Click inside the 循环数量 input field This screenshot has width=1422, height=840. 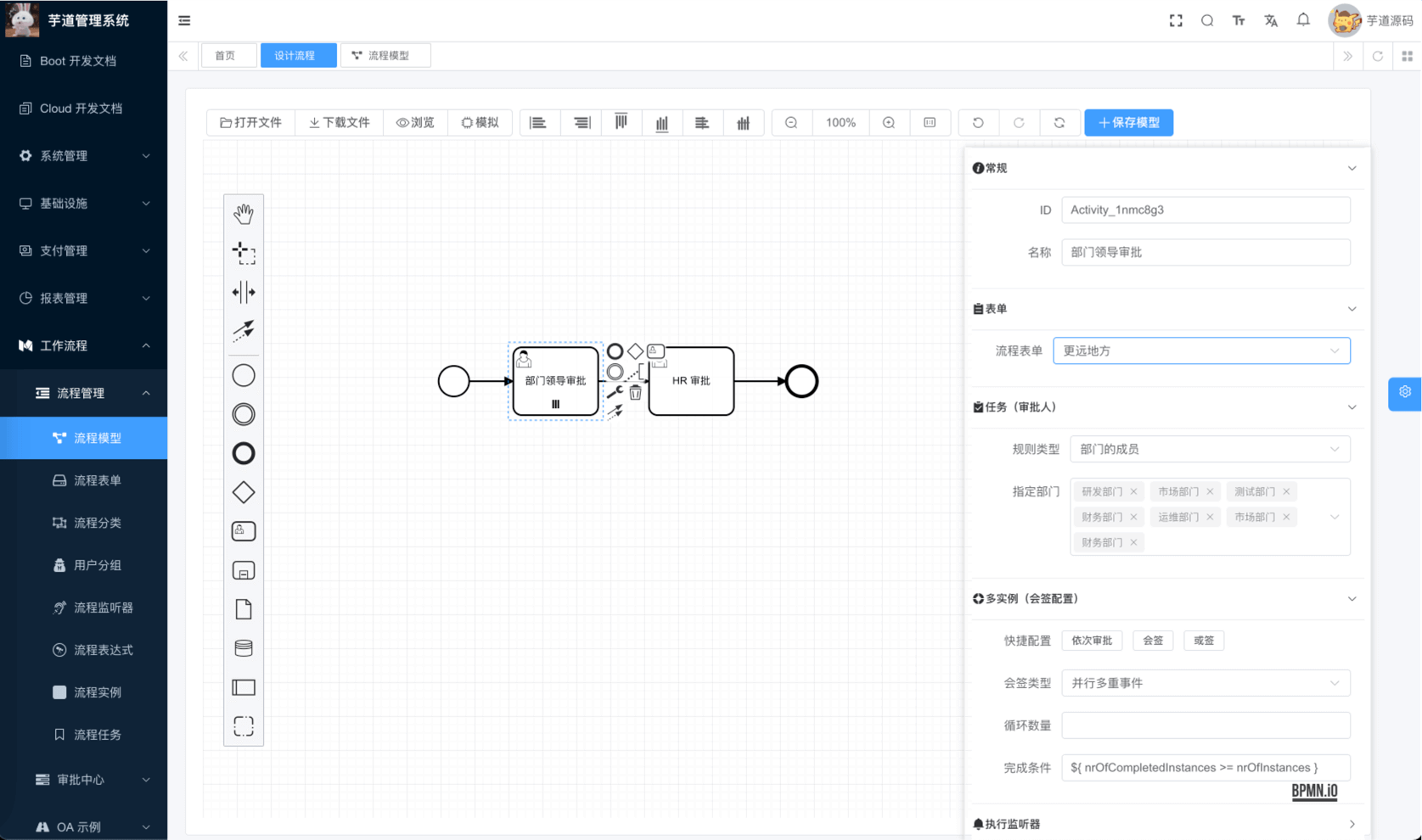[1206, 725]
